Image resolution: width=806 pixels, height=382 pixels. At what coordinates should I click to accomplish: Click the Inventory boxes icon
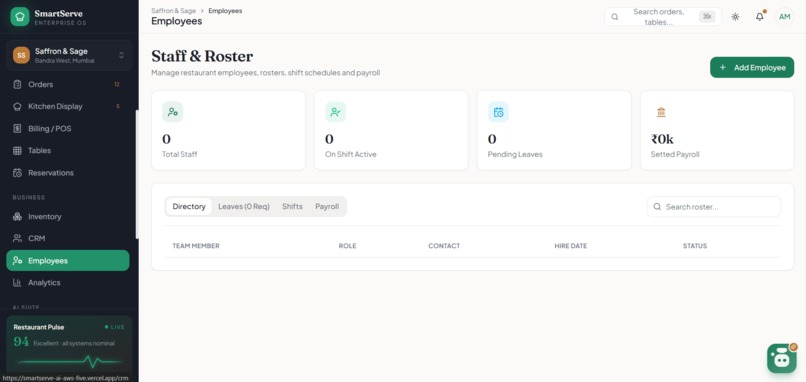coord(17,216)
